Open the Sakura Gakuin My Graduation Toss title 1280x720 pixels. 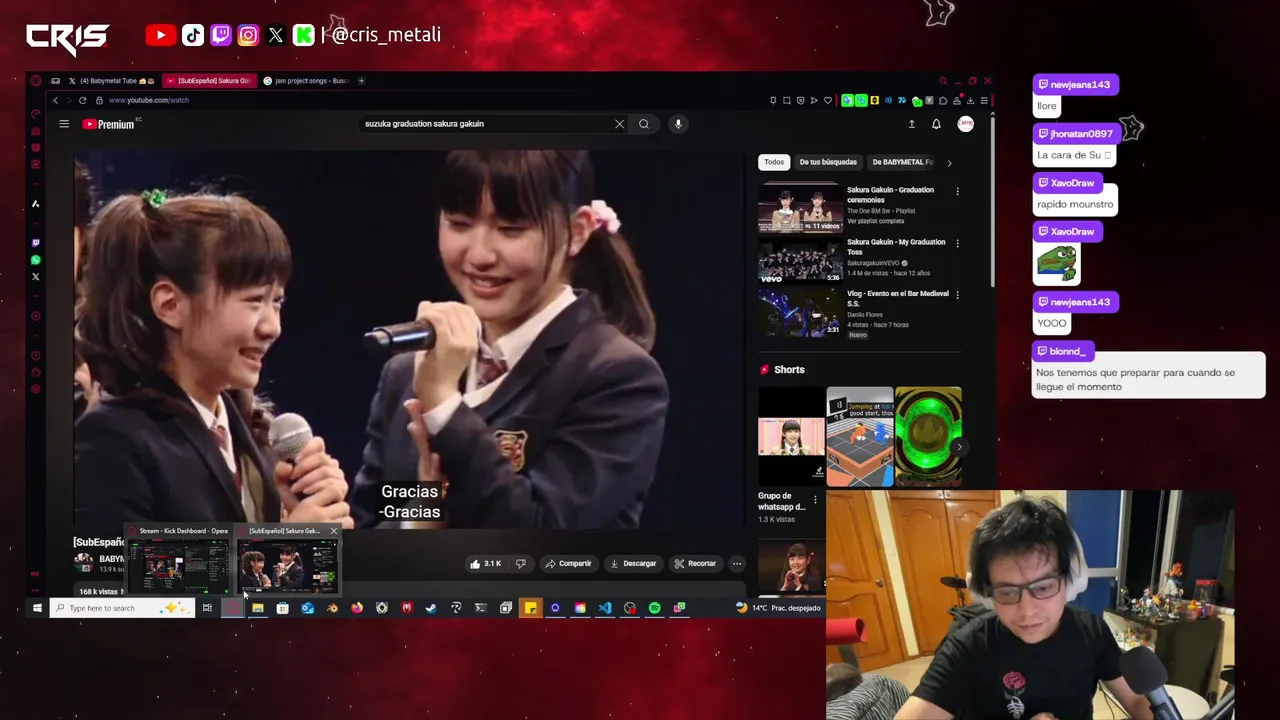coord(896,247)
